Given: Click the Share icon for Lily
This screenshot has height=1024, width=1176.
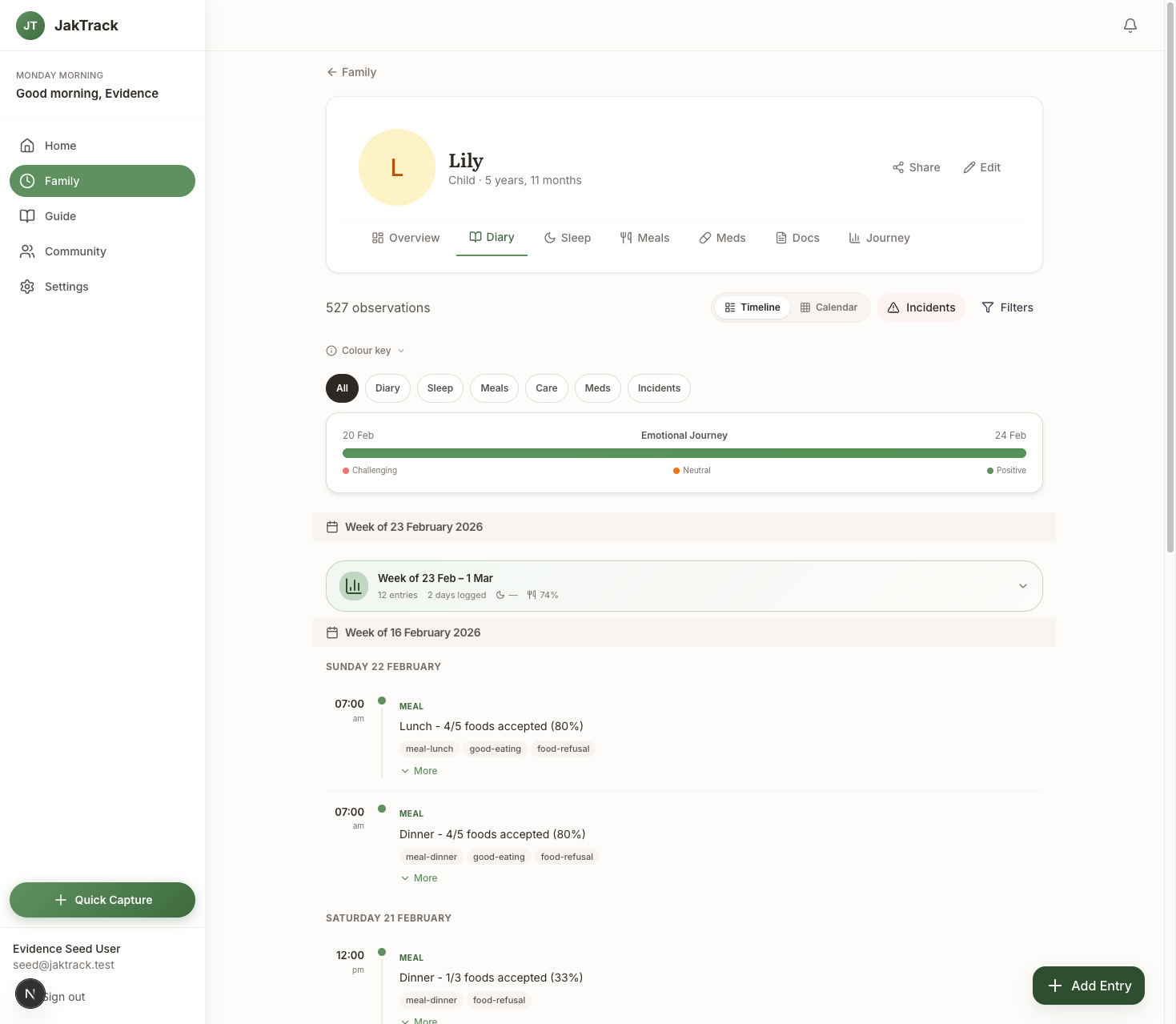Looking at the screenshot, I should pos(898,167).
